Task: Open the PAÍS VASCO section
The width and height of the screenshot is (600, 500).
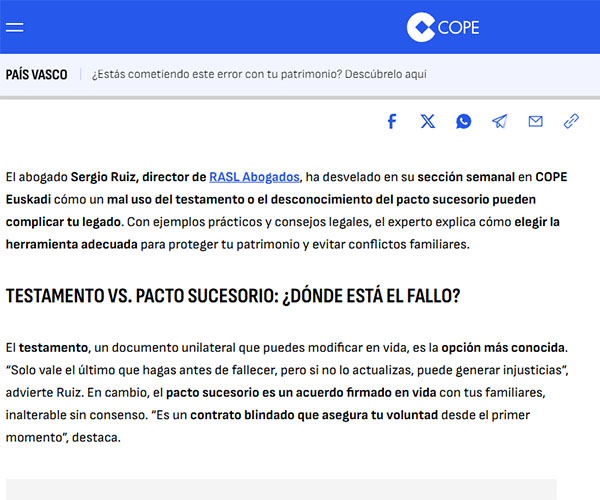Action: pyautogui.click(x=36, y=75)
